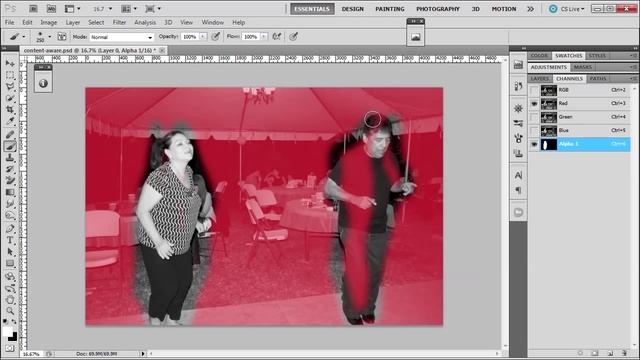The width and height of the screenshot is (640, 360).
Task: Select the Zoom tool
Action: [10, 311]
